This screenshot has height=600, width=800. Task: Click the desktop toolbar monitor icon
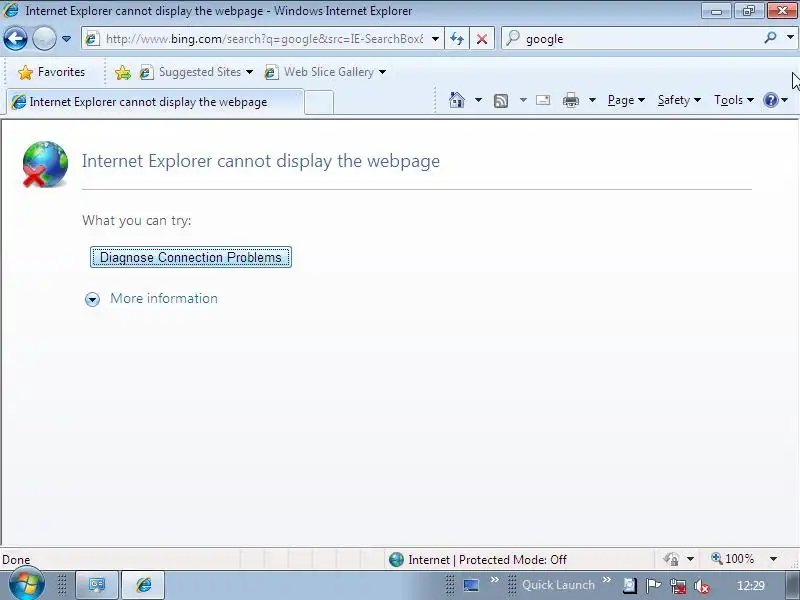(470, 585)
